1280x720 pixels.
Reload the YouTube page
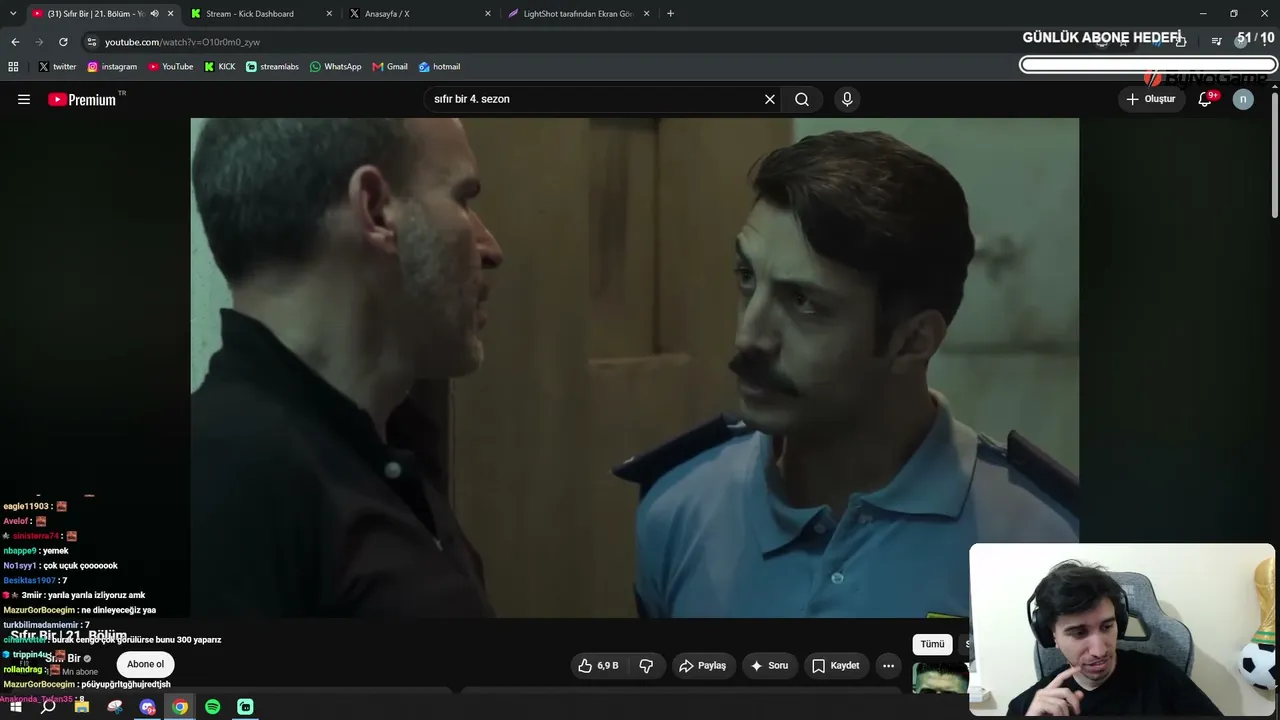(x=63, y=42)
